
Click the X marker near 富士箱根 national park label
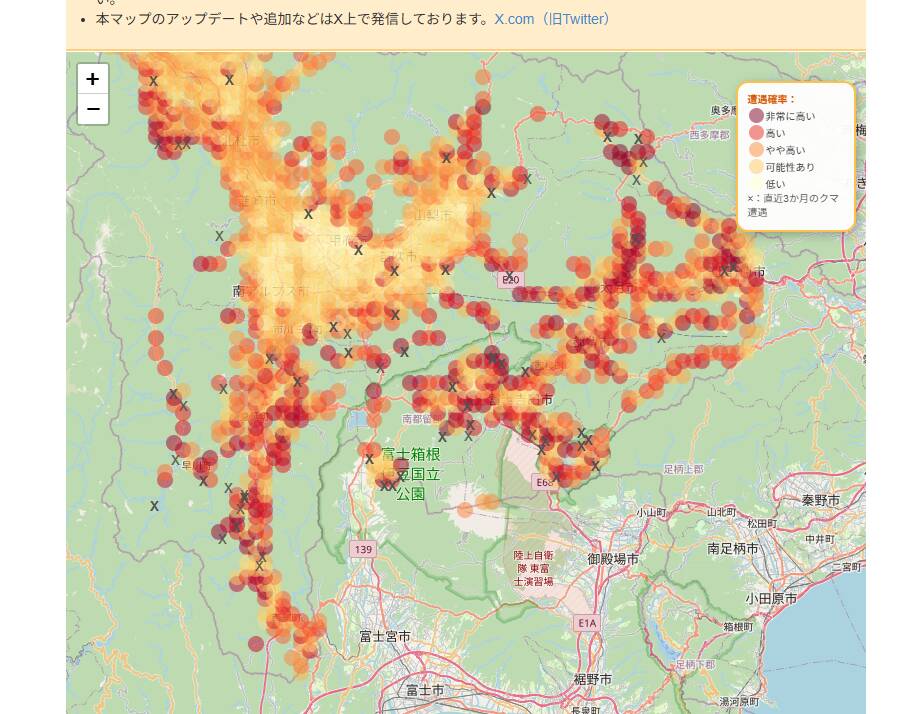coord(369,456)
